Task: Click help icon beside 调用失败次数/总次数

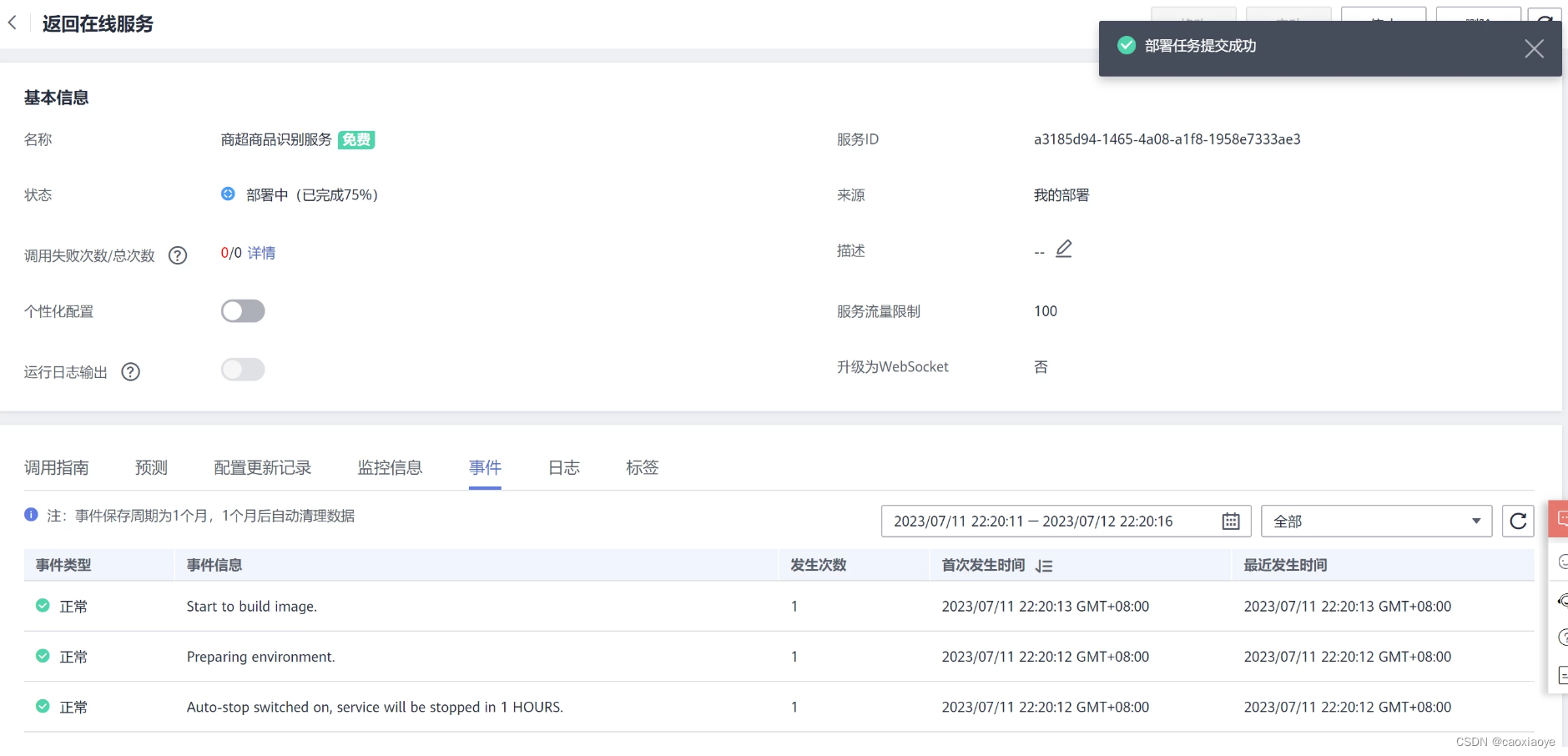Action: click(178, 255)
